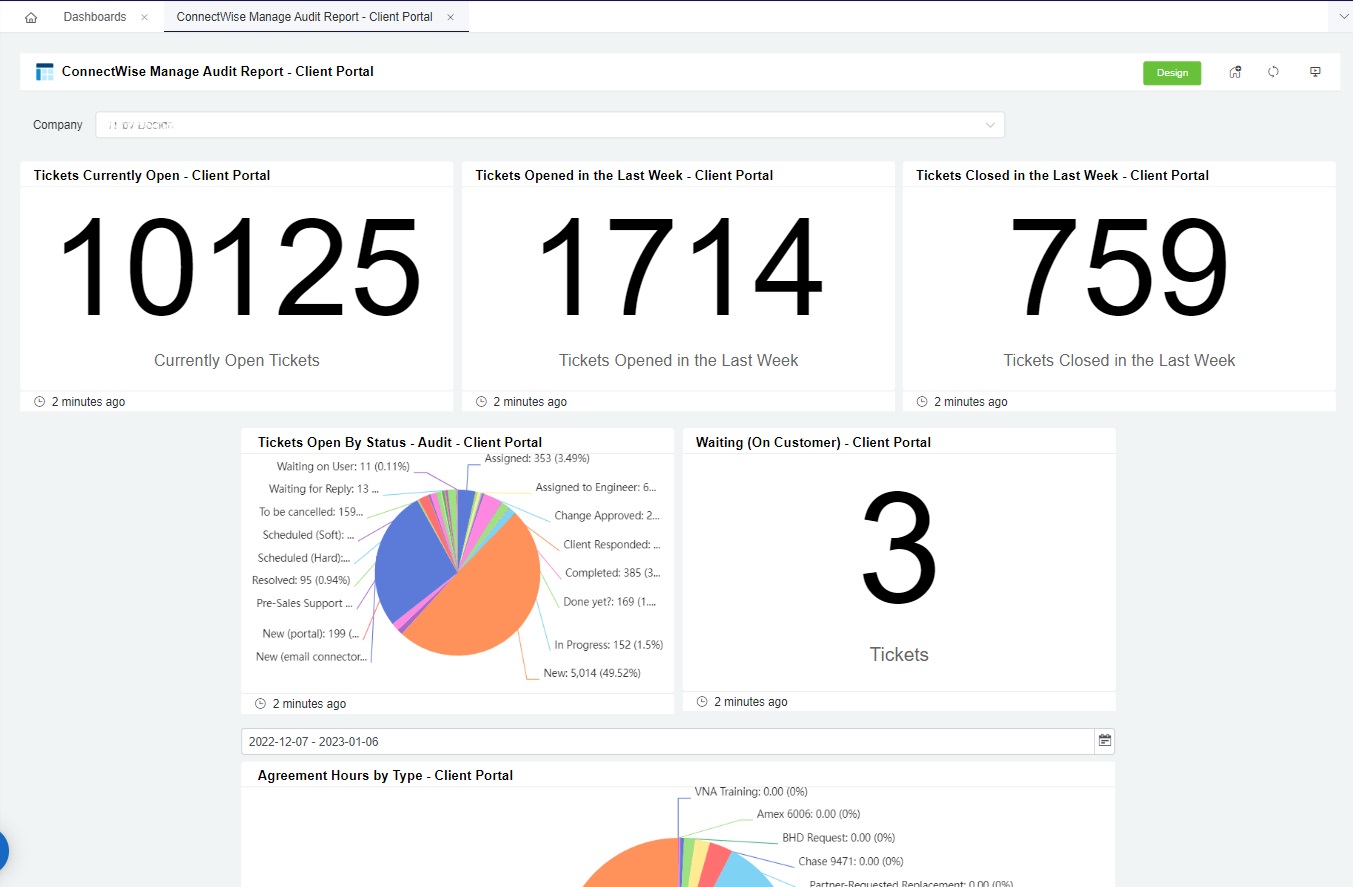This screenshot has width=1353, height=887.
Task: Select the ConnectWise Manage Audit Report tab
Action: pyautogui.click(x=304, y=17)
